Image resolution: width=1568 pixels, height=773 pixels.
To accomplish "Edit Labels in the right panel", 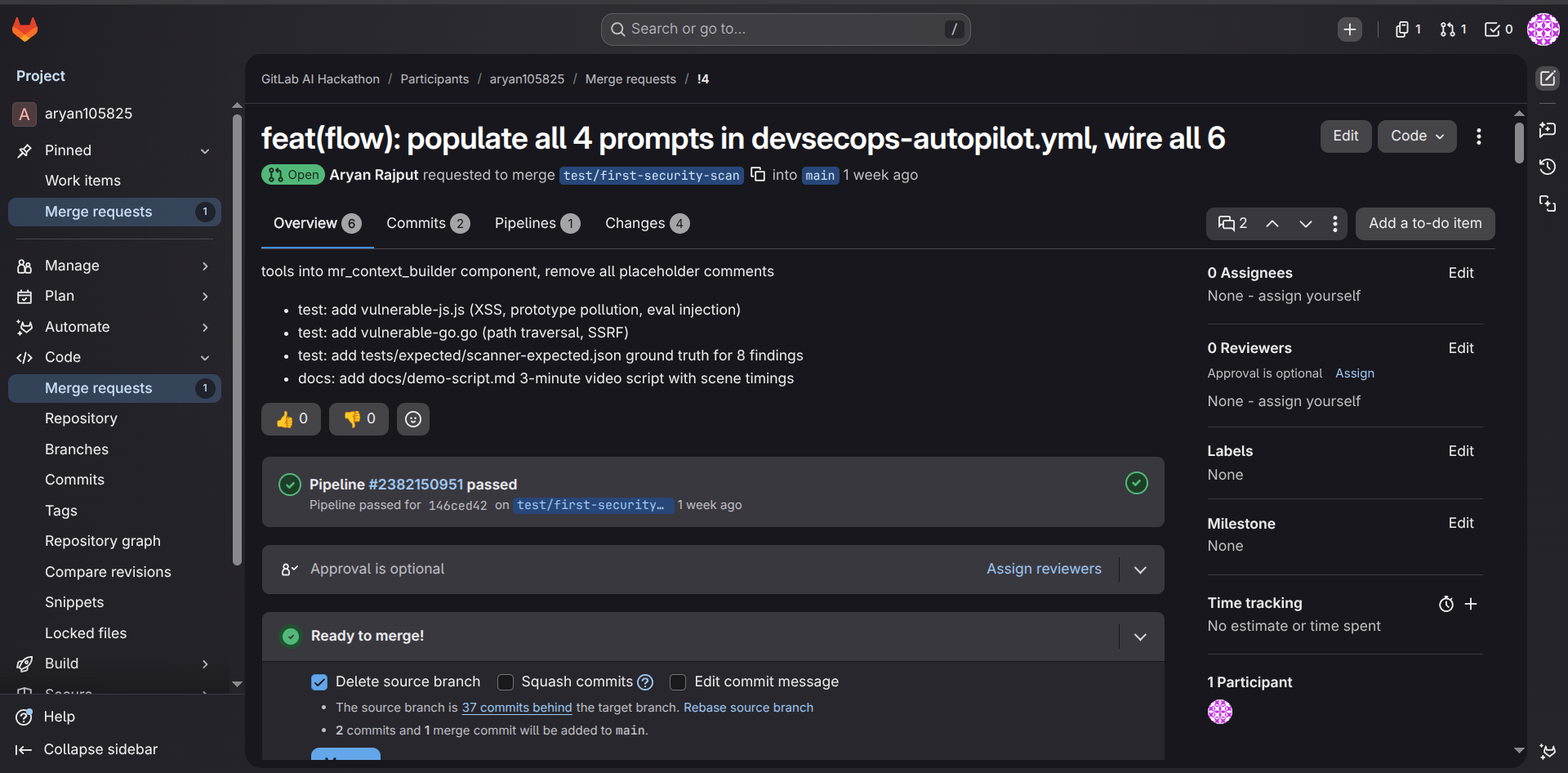I will (1461, 451).
